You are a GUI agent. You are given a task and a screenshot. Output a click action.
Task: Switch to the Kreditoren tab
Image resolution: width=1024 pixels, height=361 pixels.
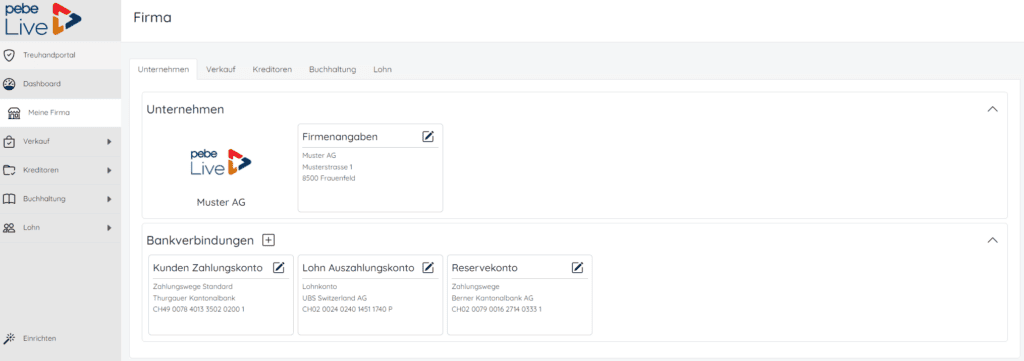(272, 69)
